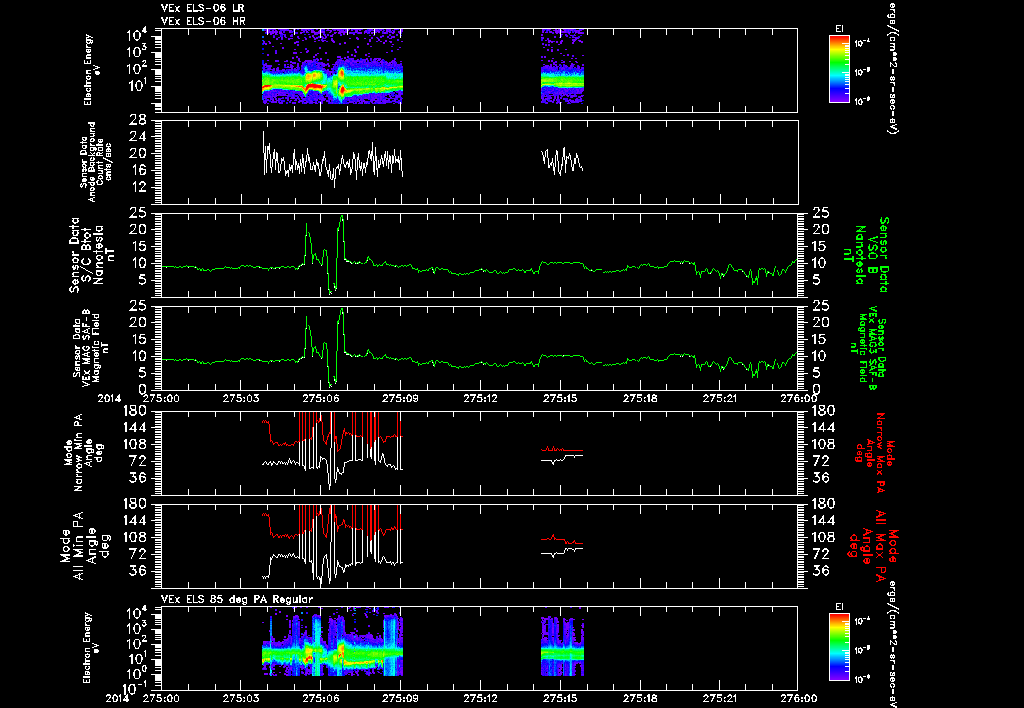
Task: Select the "VEx ELS-06 HR" title text
Action: [203, 22]
